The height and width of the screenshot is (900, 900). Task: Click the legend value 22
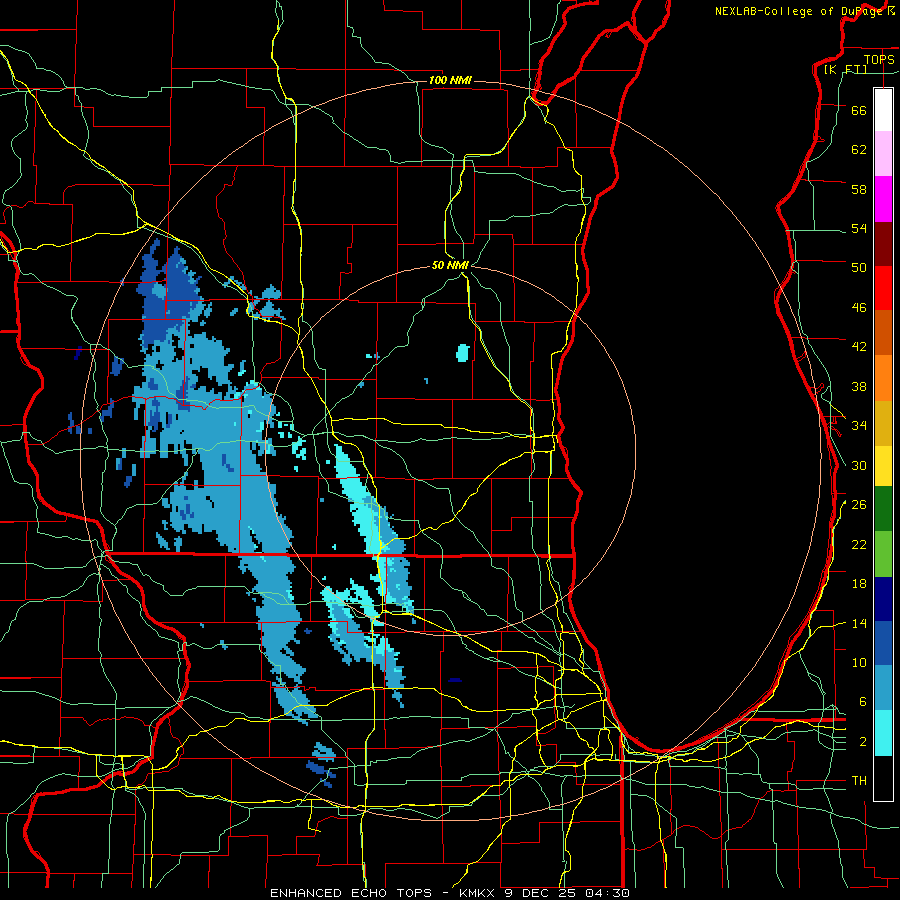coord(859,544)
